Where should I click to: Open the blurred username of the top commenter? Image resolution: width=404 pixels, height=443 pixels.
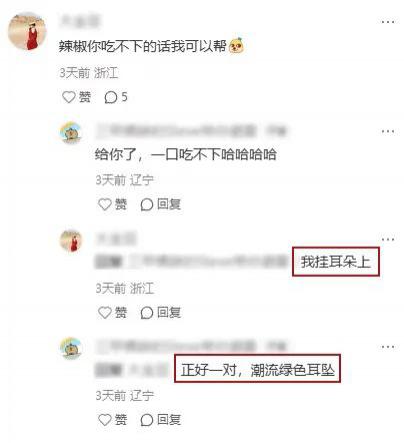pos(79,21)
